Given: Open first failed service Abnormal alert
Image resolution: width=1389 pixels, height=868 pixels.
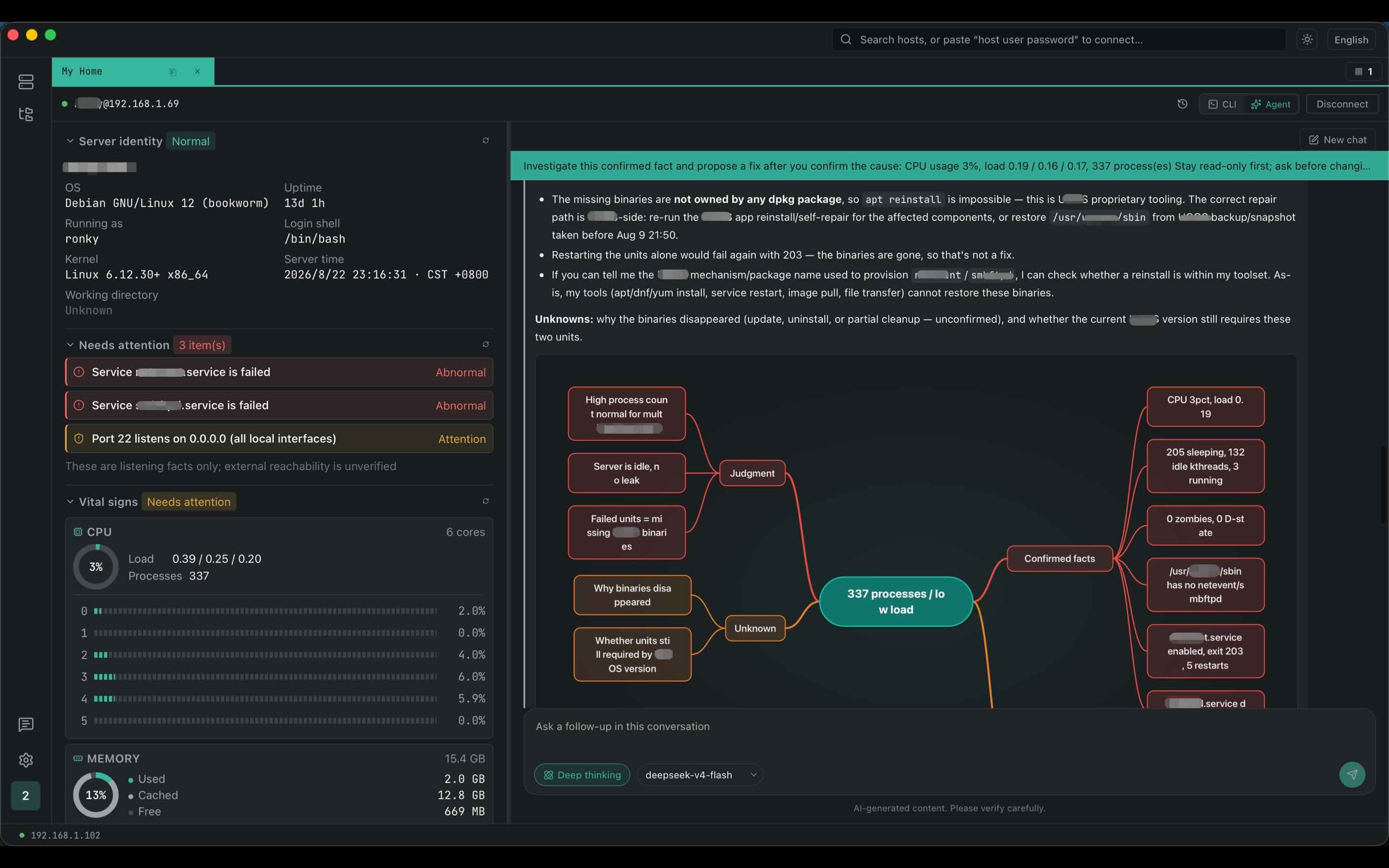Looking at the screenshot, I should (x=279, y=372).
